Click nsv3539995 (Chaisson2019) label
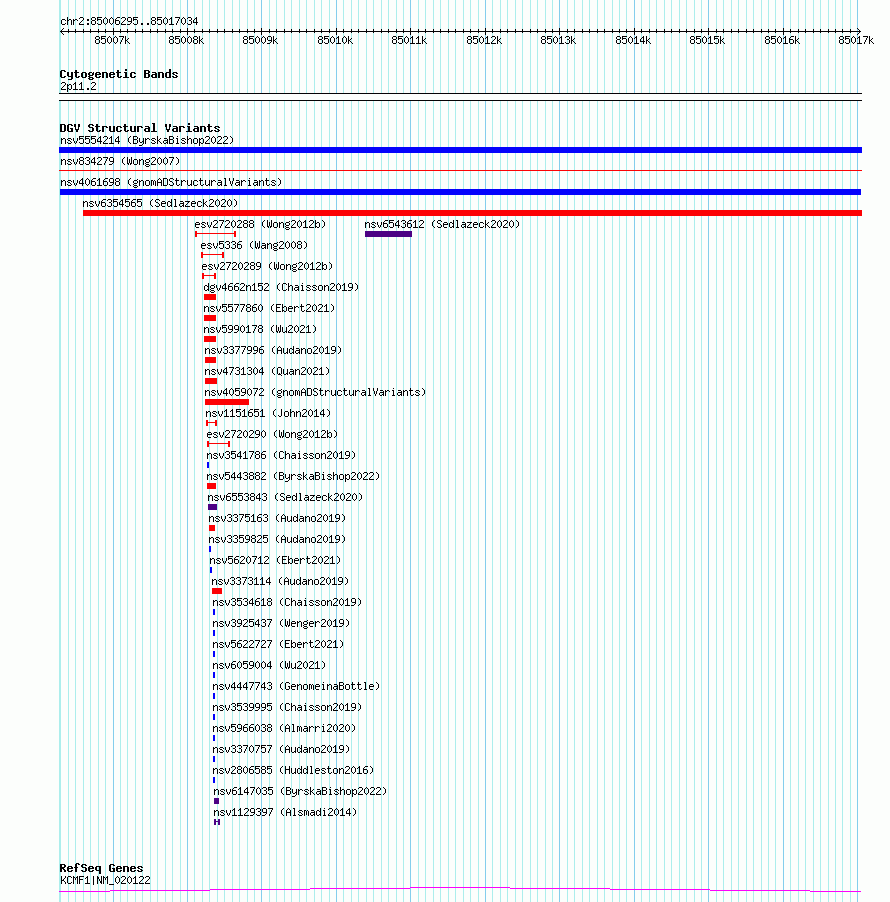Viewport: 890px width, 902px height. pos(287,708)
